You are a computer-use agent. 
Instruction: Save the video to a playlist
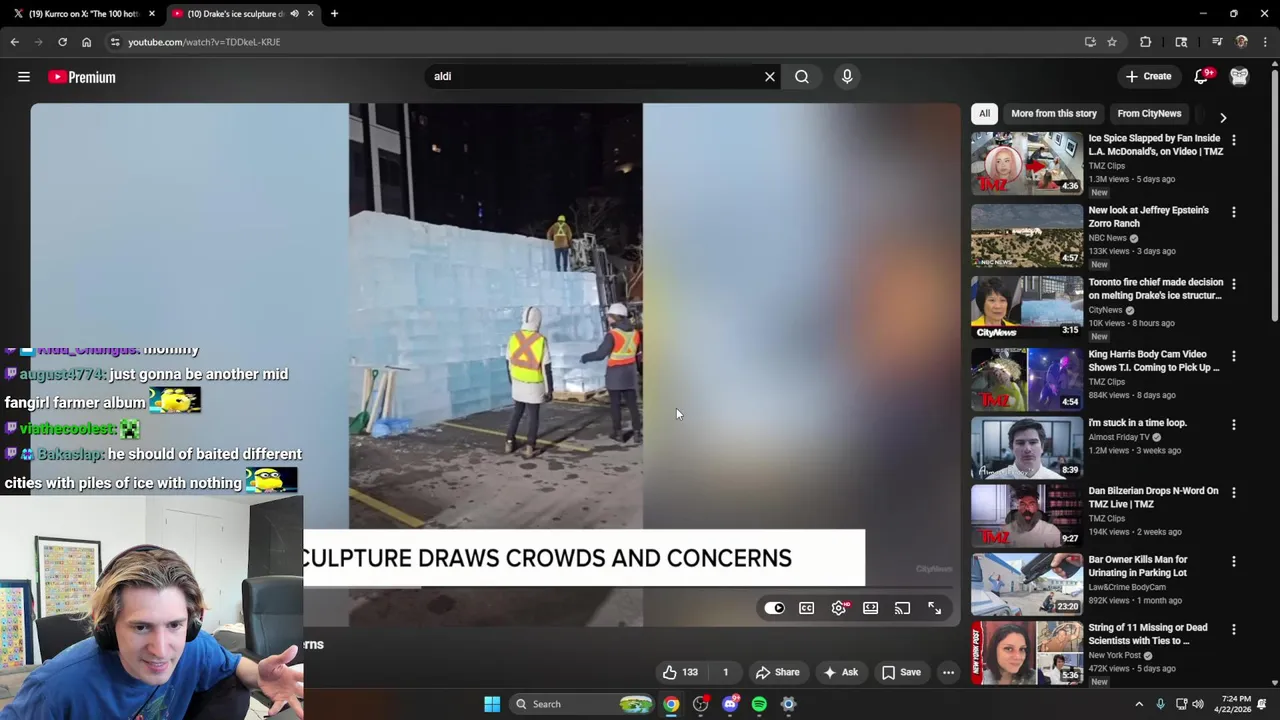[901, 672]
